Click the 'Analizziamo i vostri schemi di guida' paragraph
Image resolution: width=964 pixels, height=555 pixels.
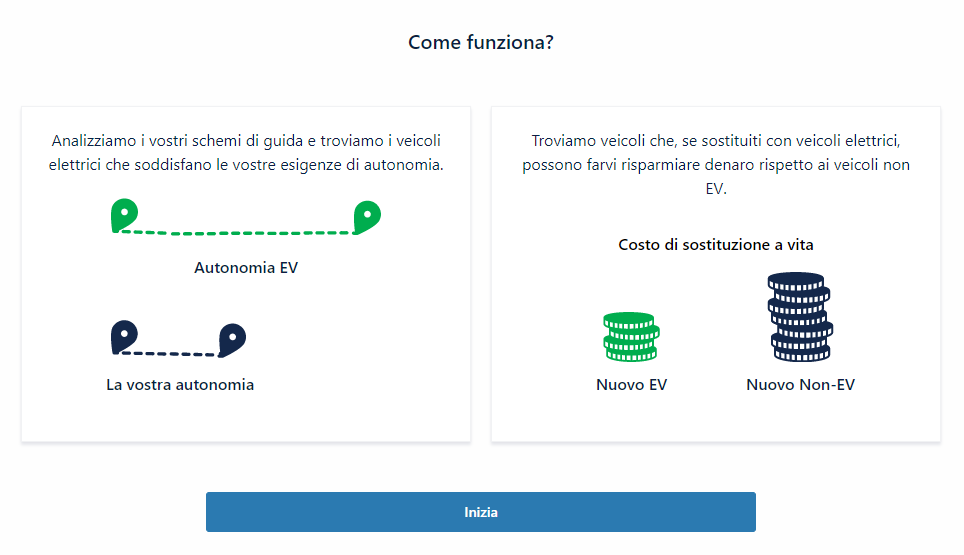(x=246, y=153)
